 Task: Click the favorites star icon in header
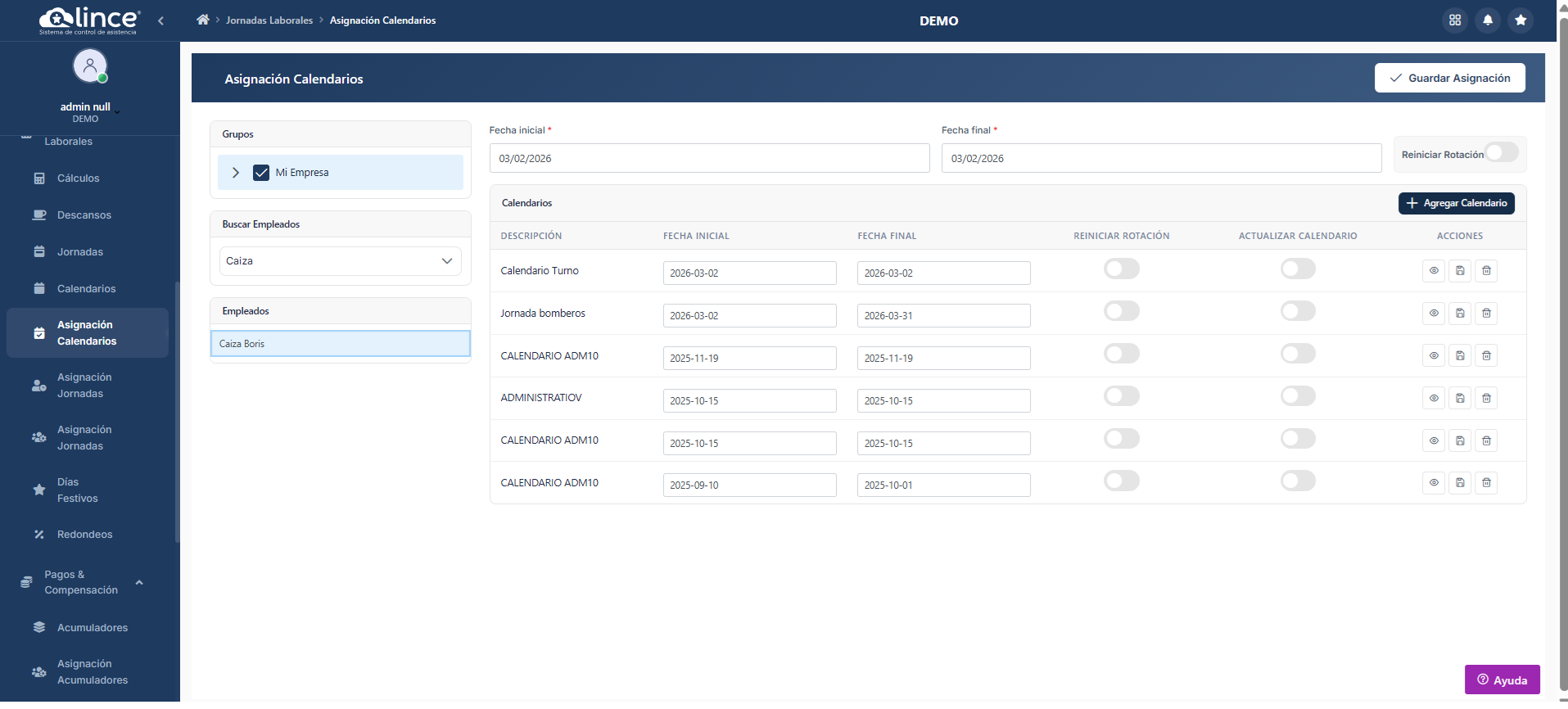[1521, 20]
